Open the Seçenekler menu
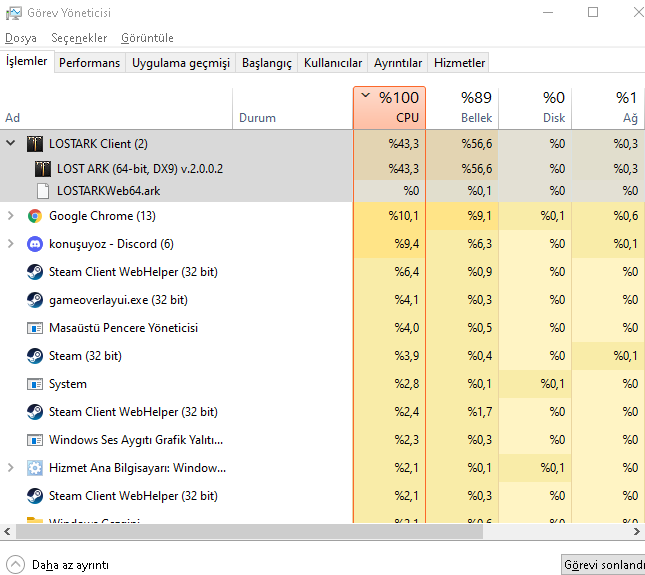Screen dimensions: 645x575 79,38
